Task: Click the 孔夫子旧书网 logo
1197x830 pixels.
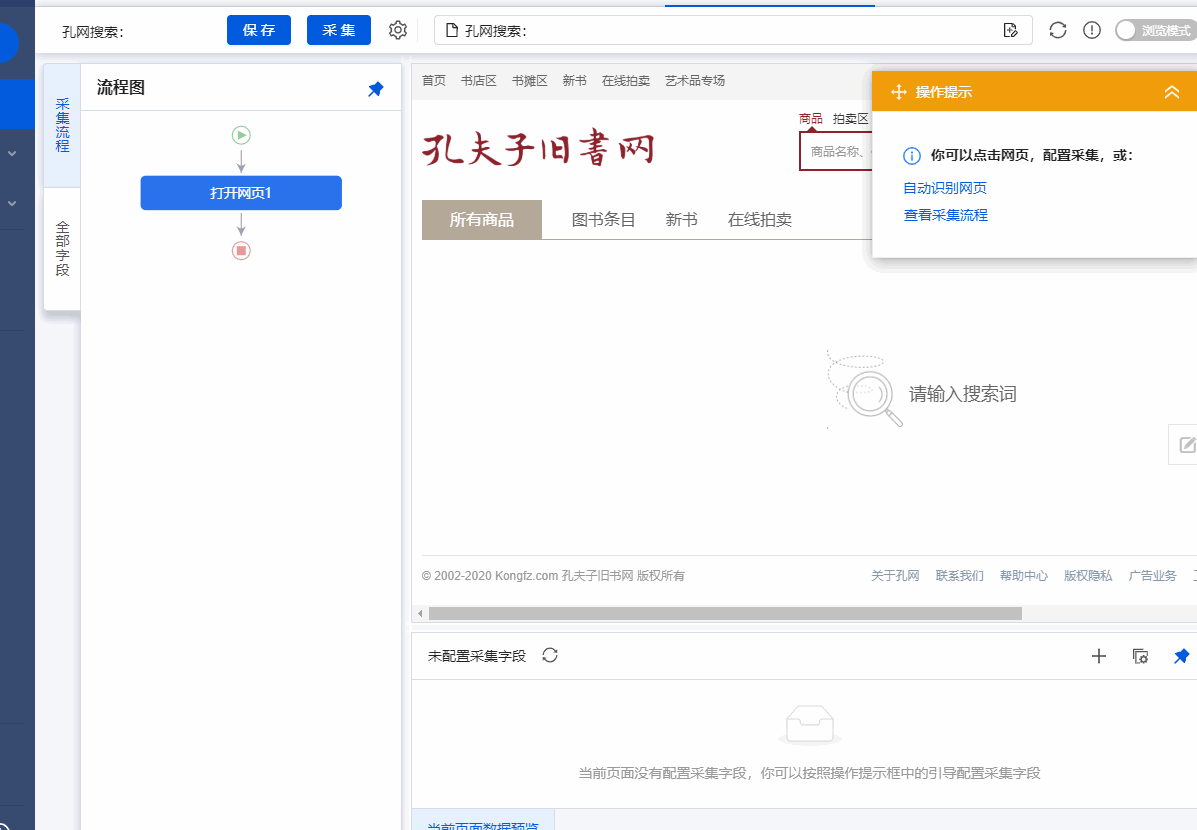Action: [538, 149]
